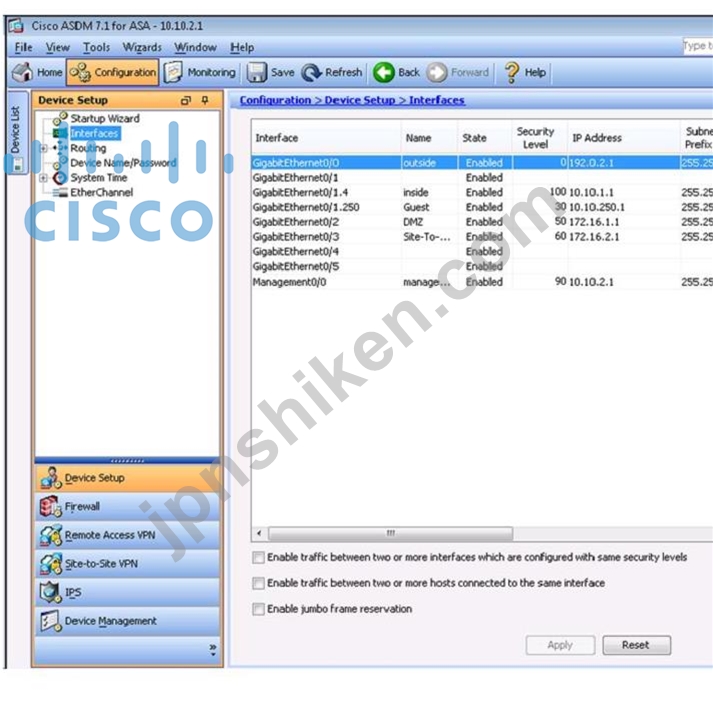The width and height of the screenshot is (713, 724).
Task: Click the Device Setup panel title
Action: (x=73, y=100)
